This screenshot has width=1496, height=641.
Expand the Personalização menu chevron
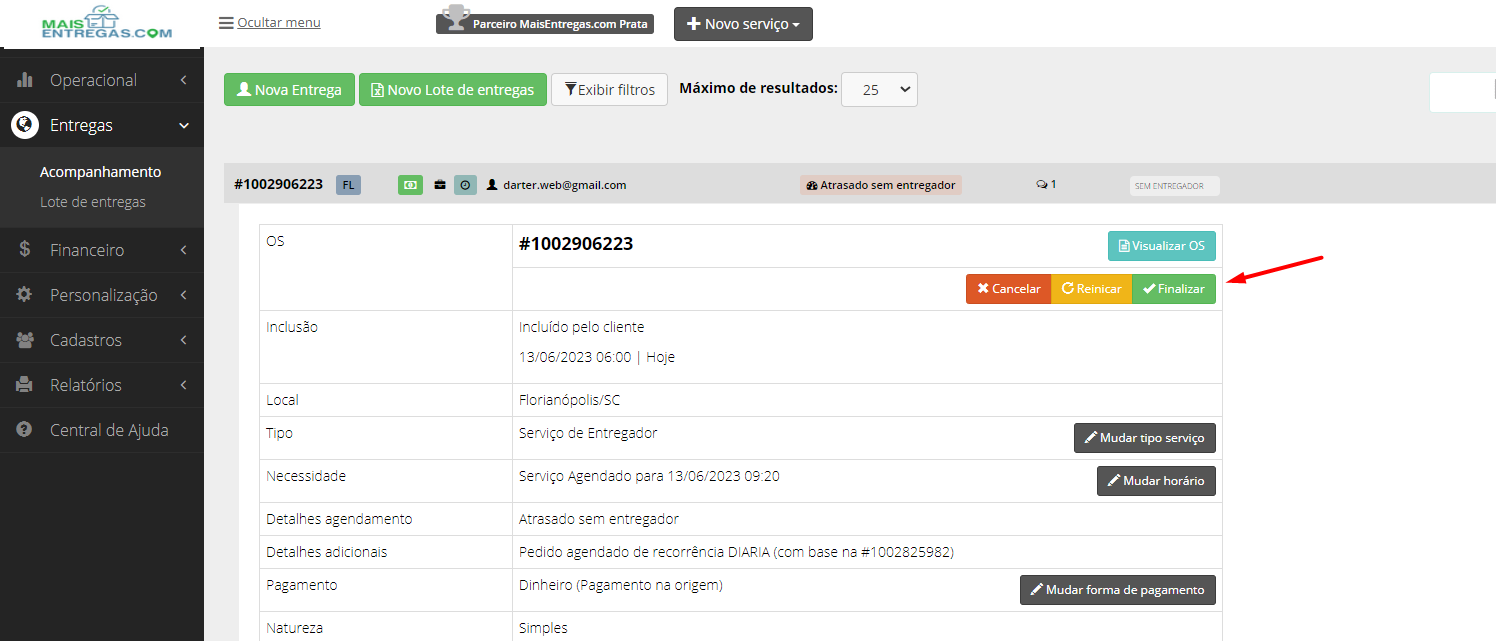point(184,295)
